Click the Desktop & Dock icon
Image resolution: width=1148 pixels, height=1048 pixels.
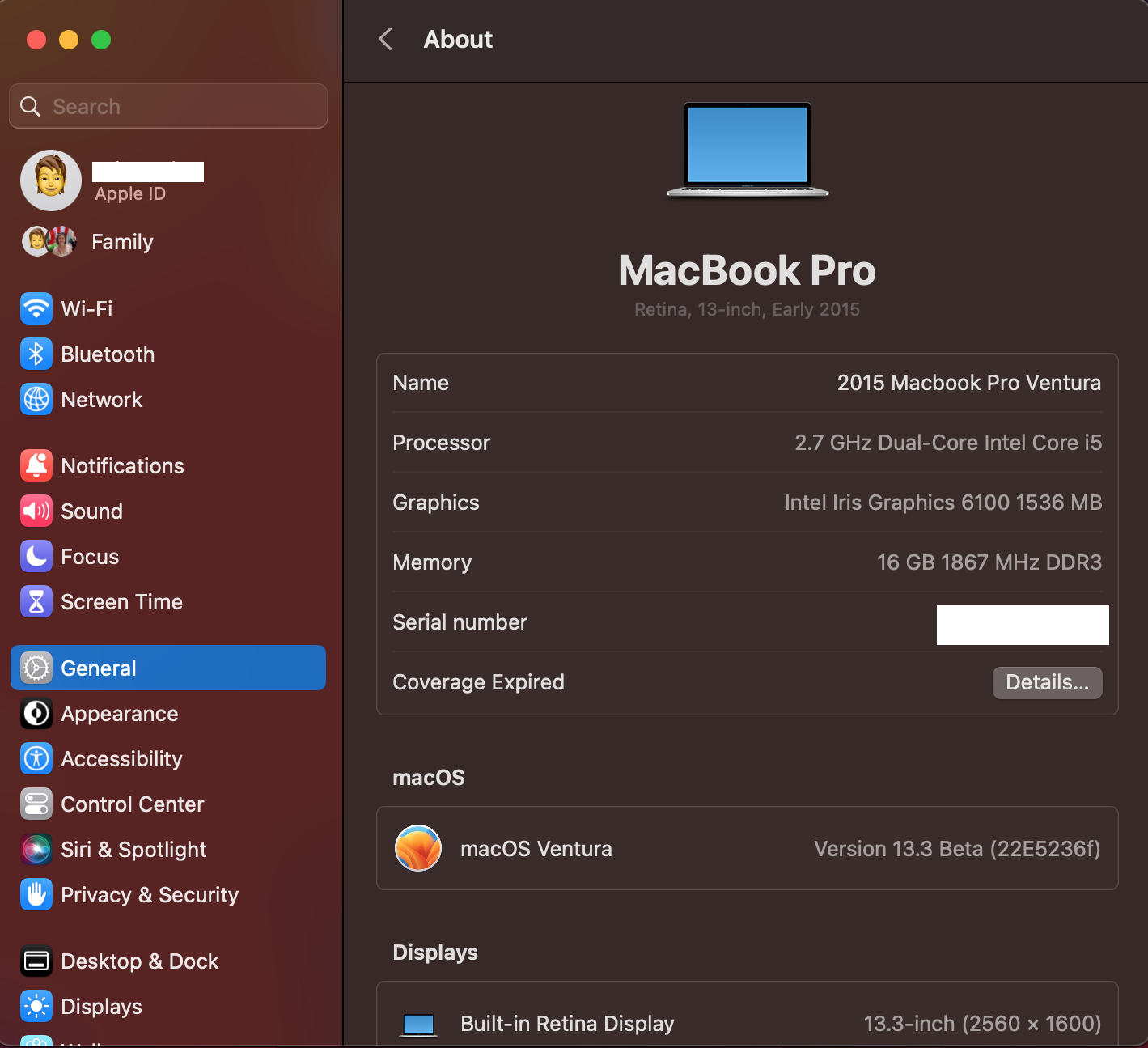(36, 961)
